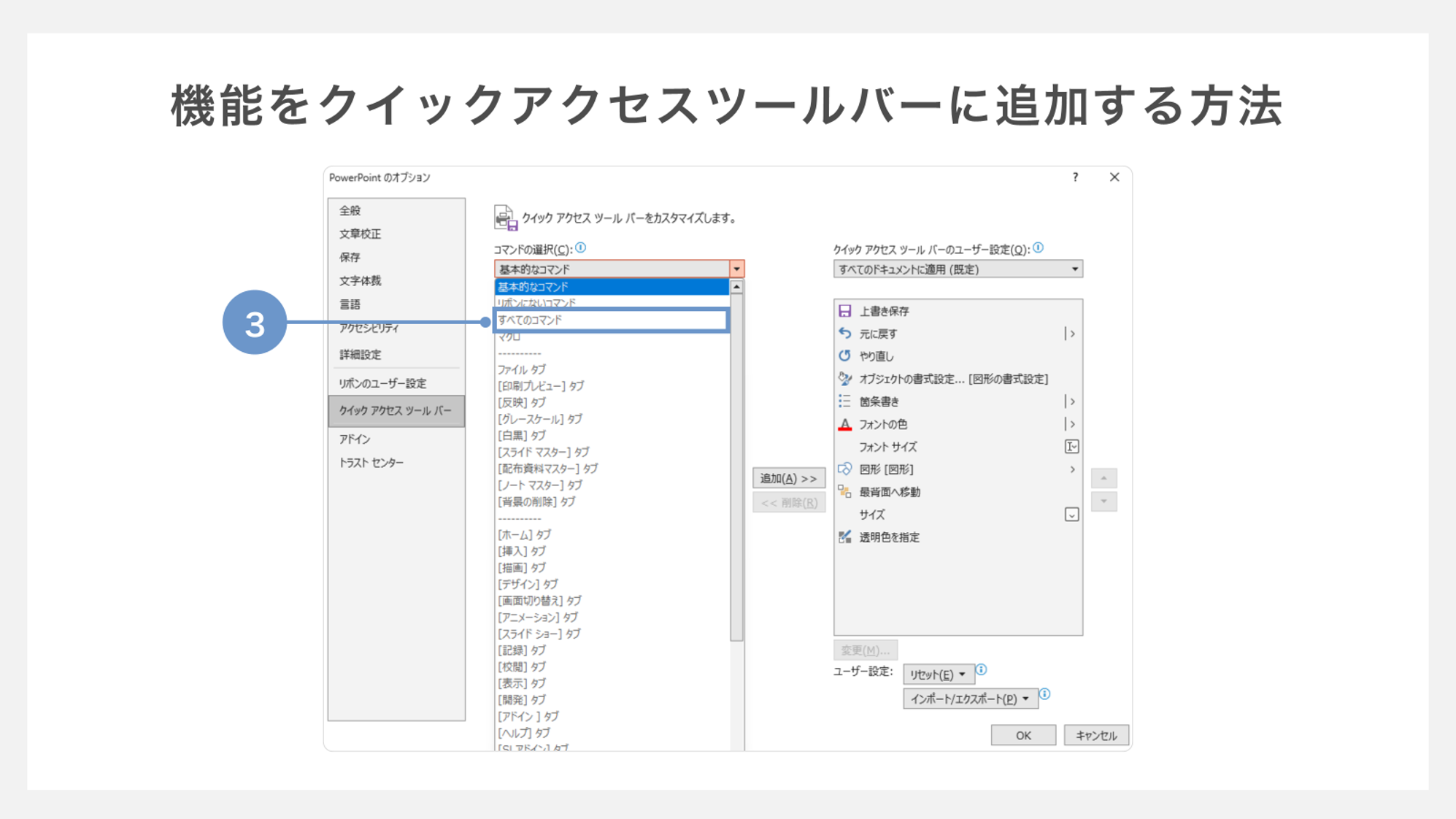1456x819 pixels.
Task: Click the info icon next to インポート/エクスポート
Action: pyautogui.click(x=1045, y=694)
